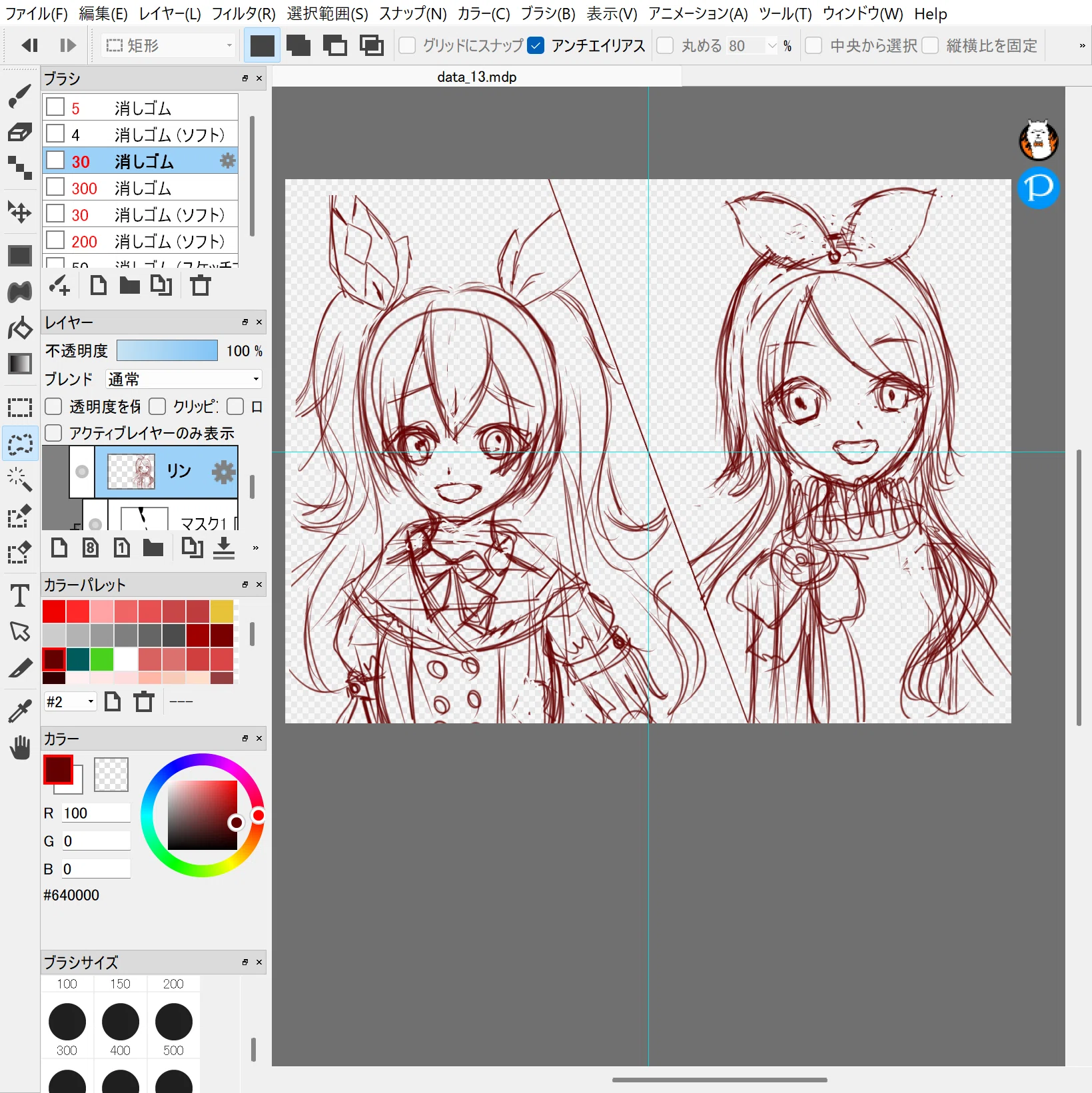Click the undo arrow in toolbar
The image size is (1092, 1093).
(29, 45)
